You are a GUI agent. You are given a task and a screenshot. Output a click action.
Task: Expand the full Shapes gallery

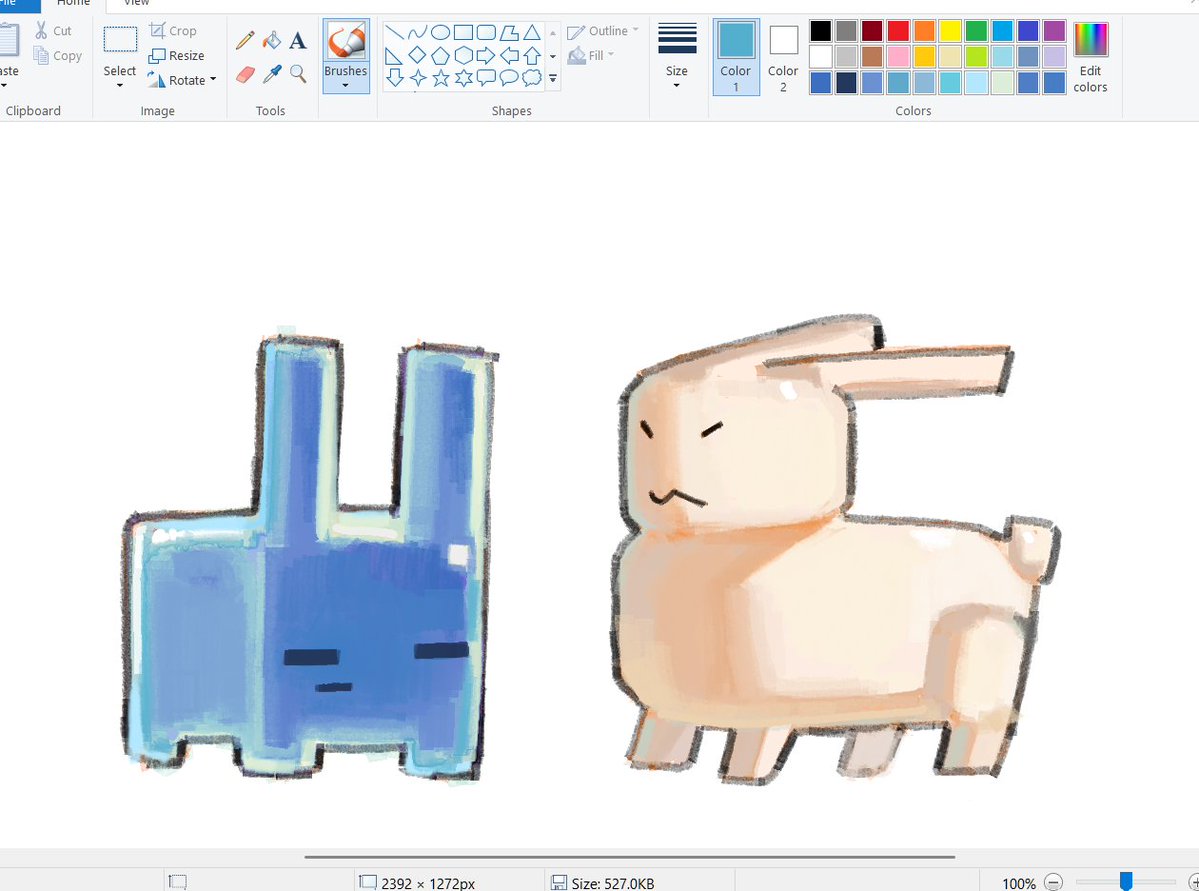[553, 78]
